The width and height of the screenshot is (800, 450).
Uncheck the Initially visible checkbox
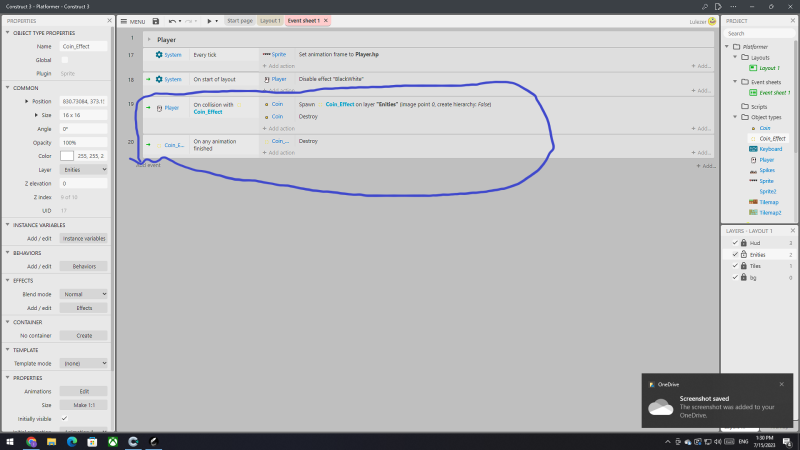click(65, 418)
